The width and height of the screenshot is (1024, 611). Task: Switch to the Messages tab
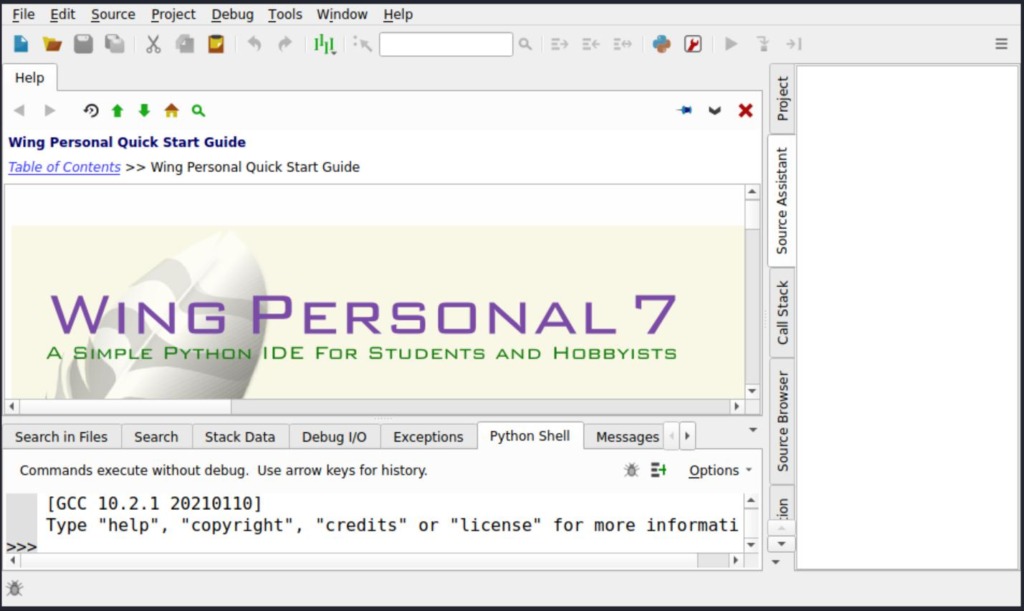click(626, 436)
